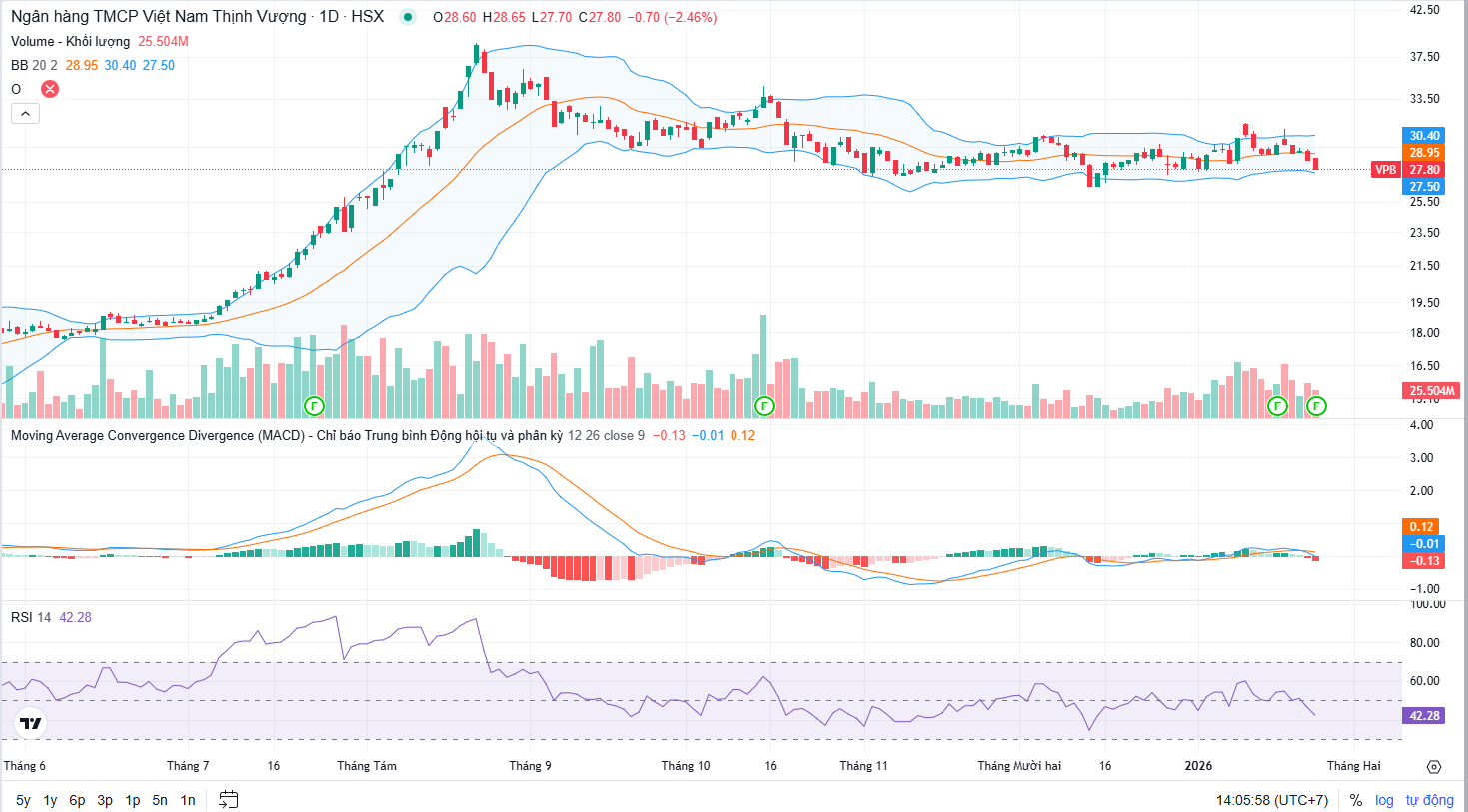The image size is (1468, 812).
Task: Click the stock title Ngân hàng TMCP Việt Nam Thịnh Vượng
Action: (x=158, y=17)
